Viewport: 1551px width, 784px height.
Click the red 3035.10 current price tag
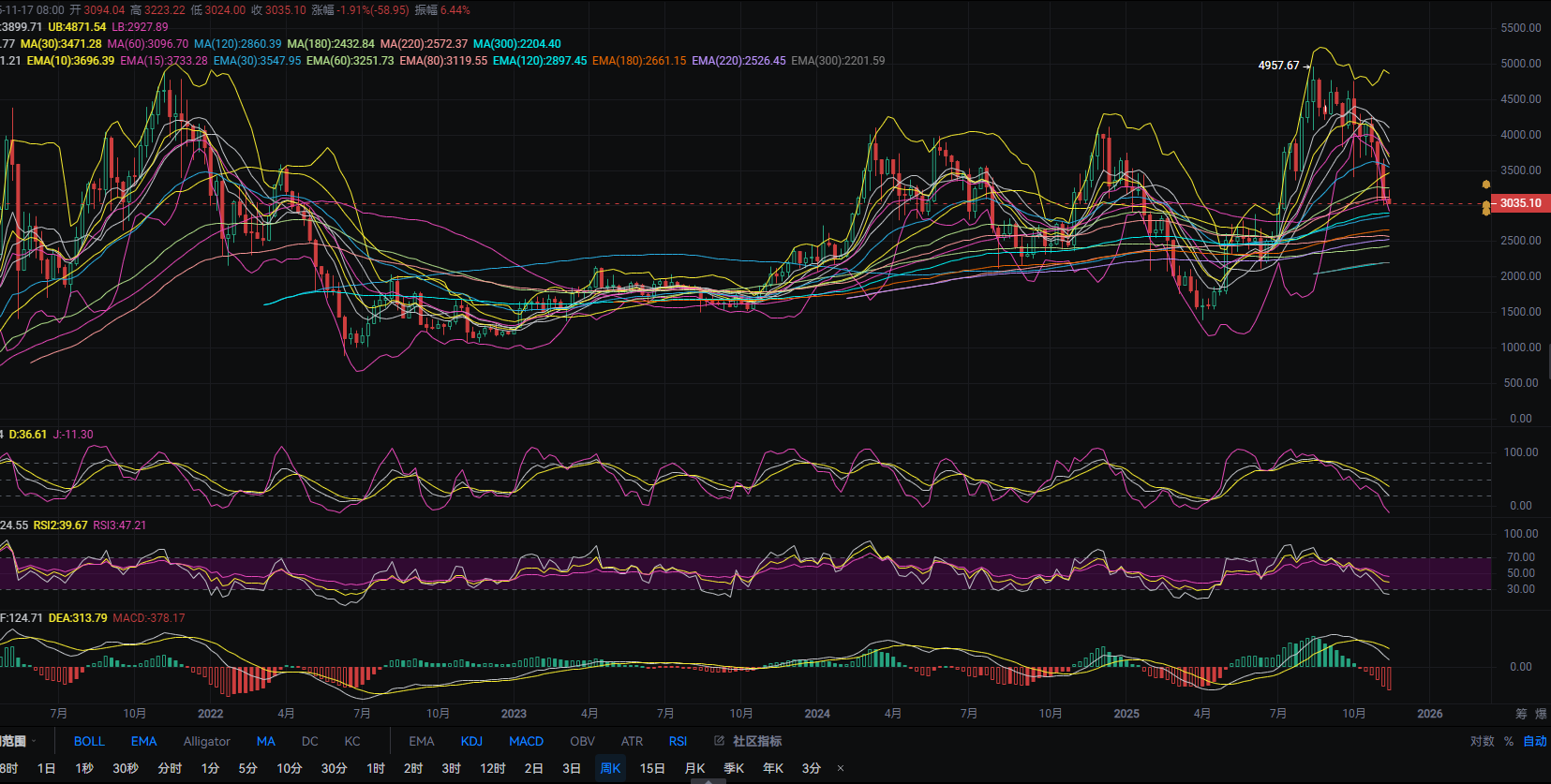(1519, 203)
